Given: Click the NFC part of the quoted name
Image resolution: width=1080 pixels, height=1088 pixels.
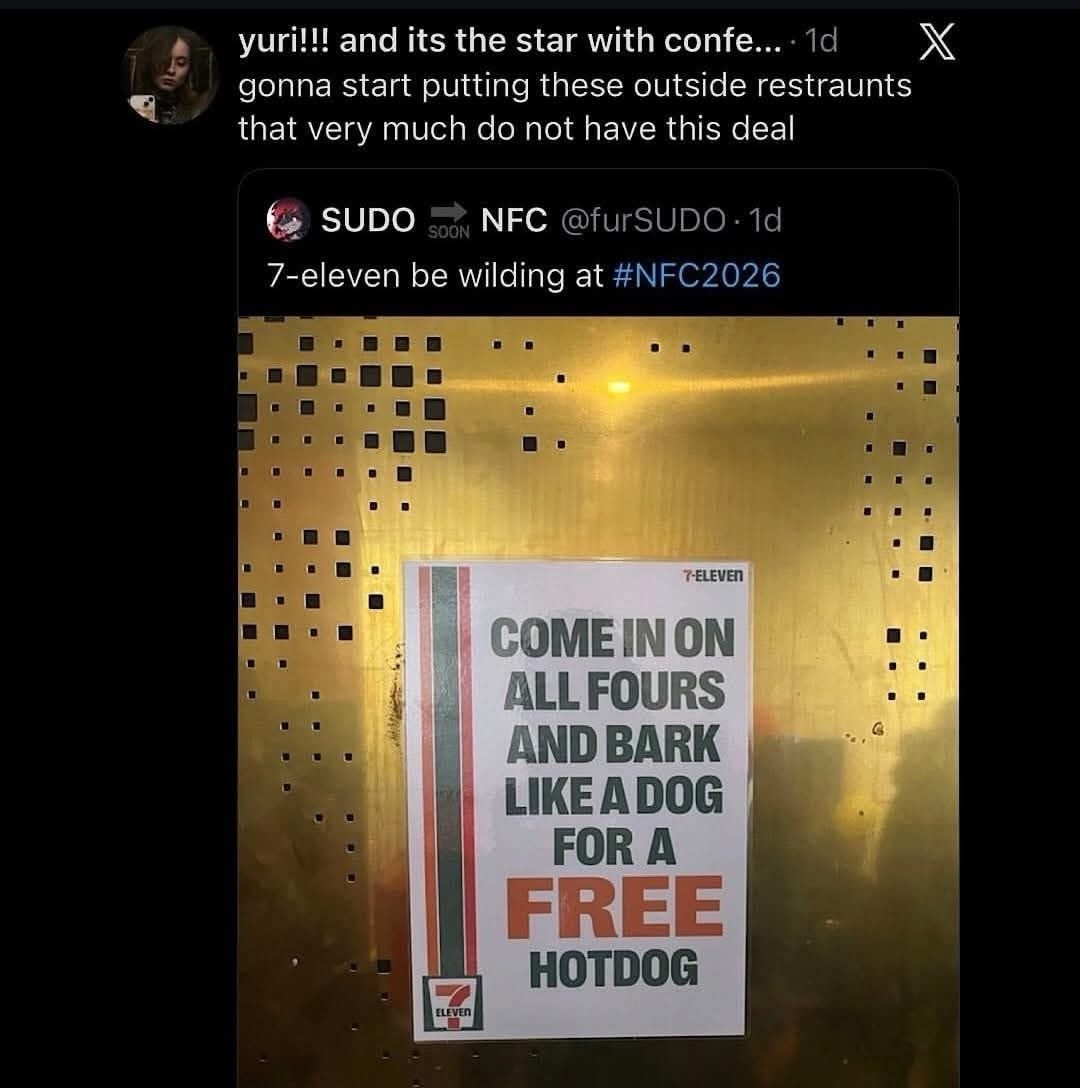Looking at the screenshot, I should [x=514, y=220].
